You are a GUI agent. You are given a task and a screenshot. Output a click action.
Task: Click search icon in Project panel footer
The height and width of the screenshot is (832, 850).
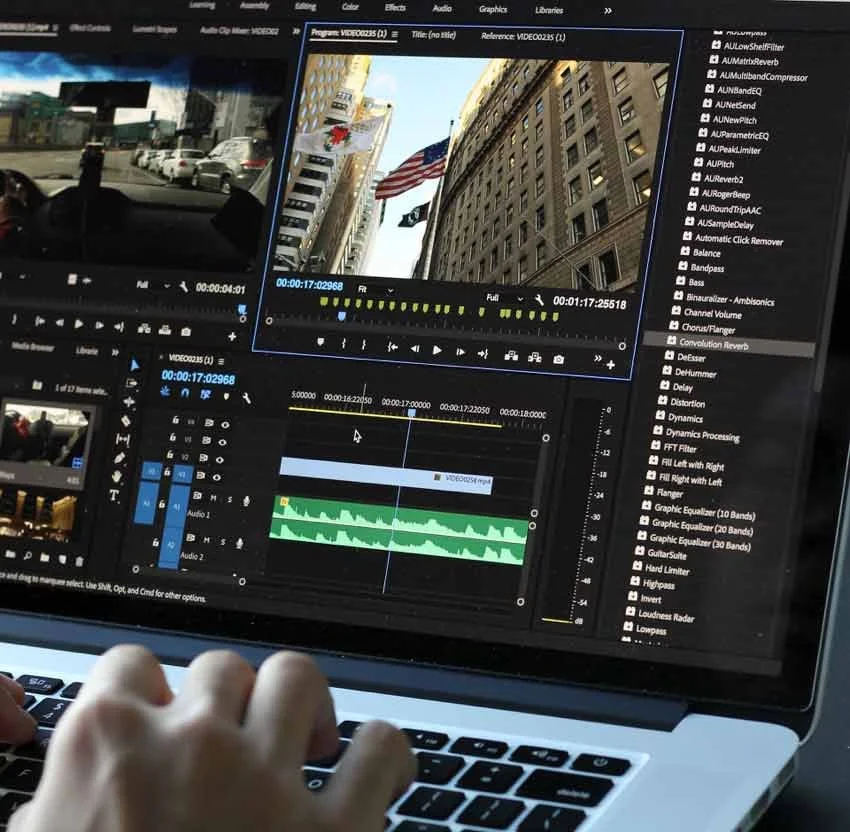tap(28, 556)
